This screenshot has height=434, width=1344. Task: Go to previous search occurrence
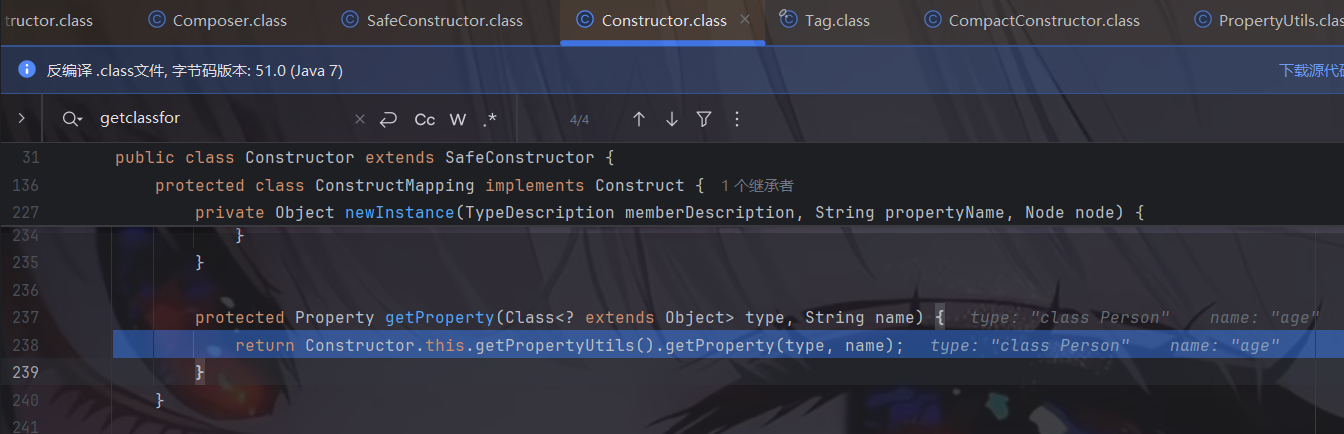click(x=639, y=119)
